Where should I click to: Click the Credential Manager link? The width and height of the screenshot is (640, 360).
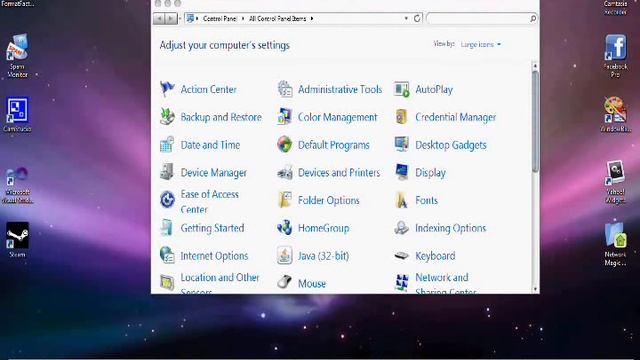point(456,117)
